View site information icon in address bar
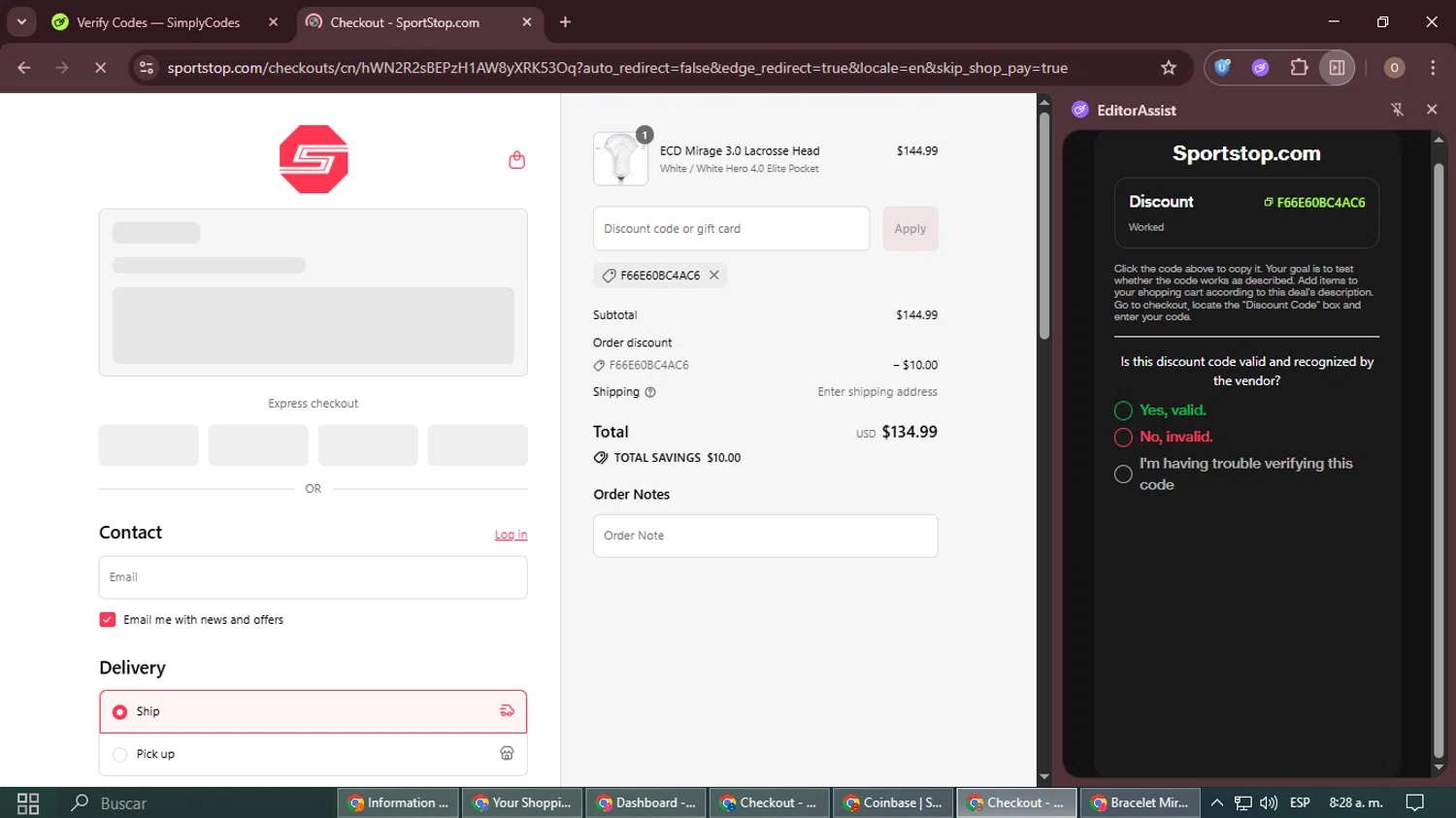Image resolution: width=1456 pixels, height=818 pixels. click(146, 68)
